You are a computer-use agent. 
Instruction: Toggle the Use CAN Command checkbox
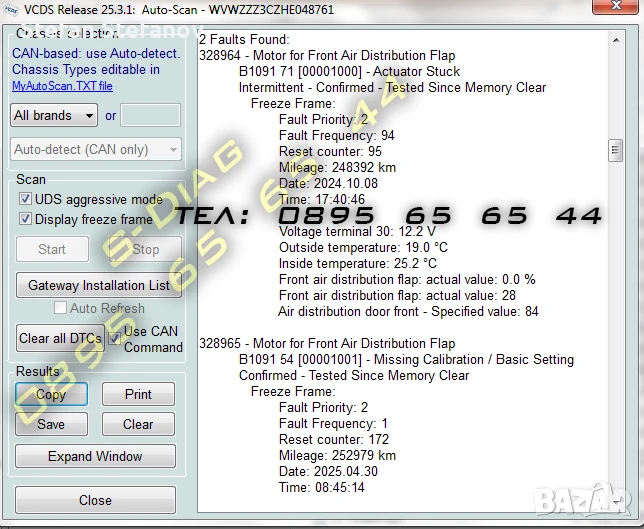tap(115, 338)
